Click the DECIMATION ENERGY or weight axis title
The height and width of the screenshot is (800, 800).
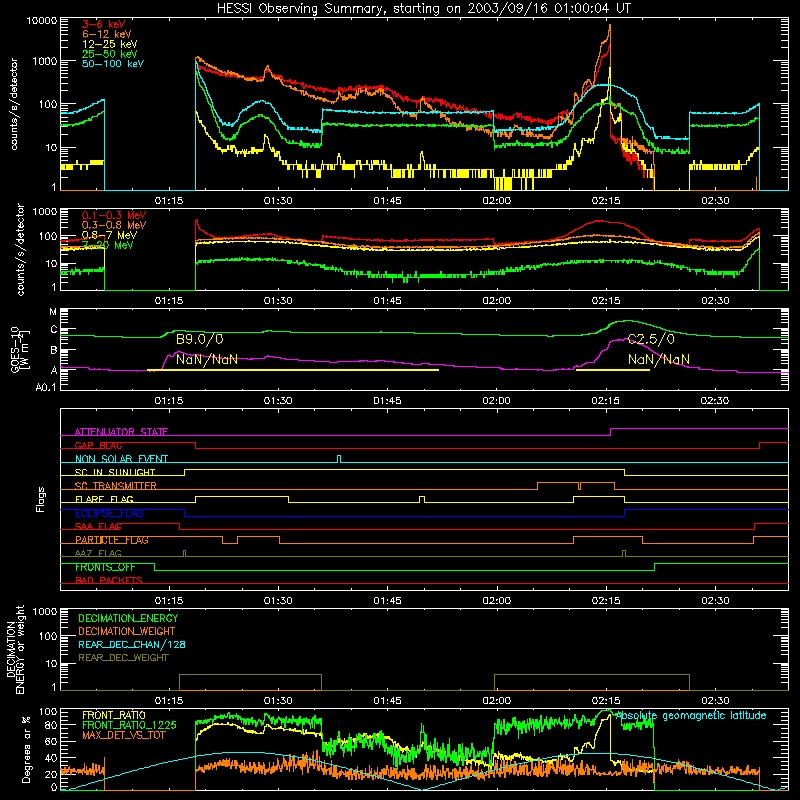tap(15, 649)
